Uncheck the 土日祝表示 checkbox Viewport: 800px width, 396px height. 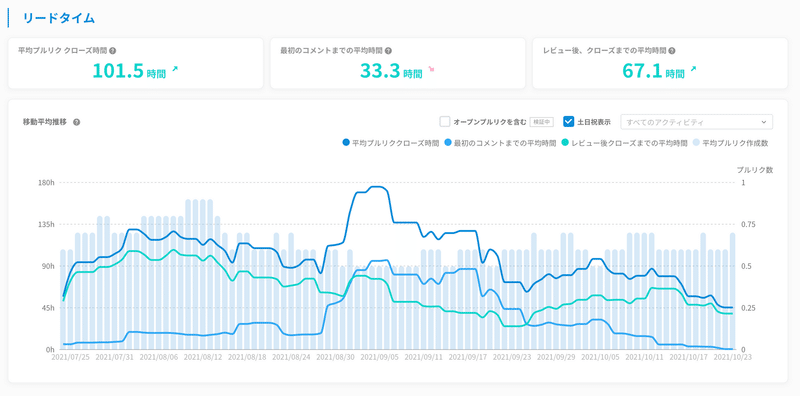(569, 122)
